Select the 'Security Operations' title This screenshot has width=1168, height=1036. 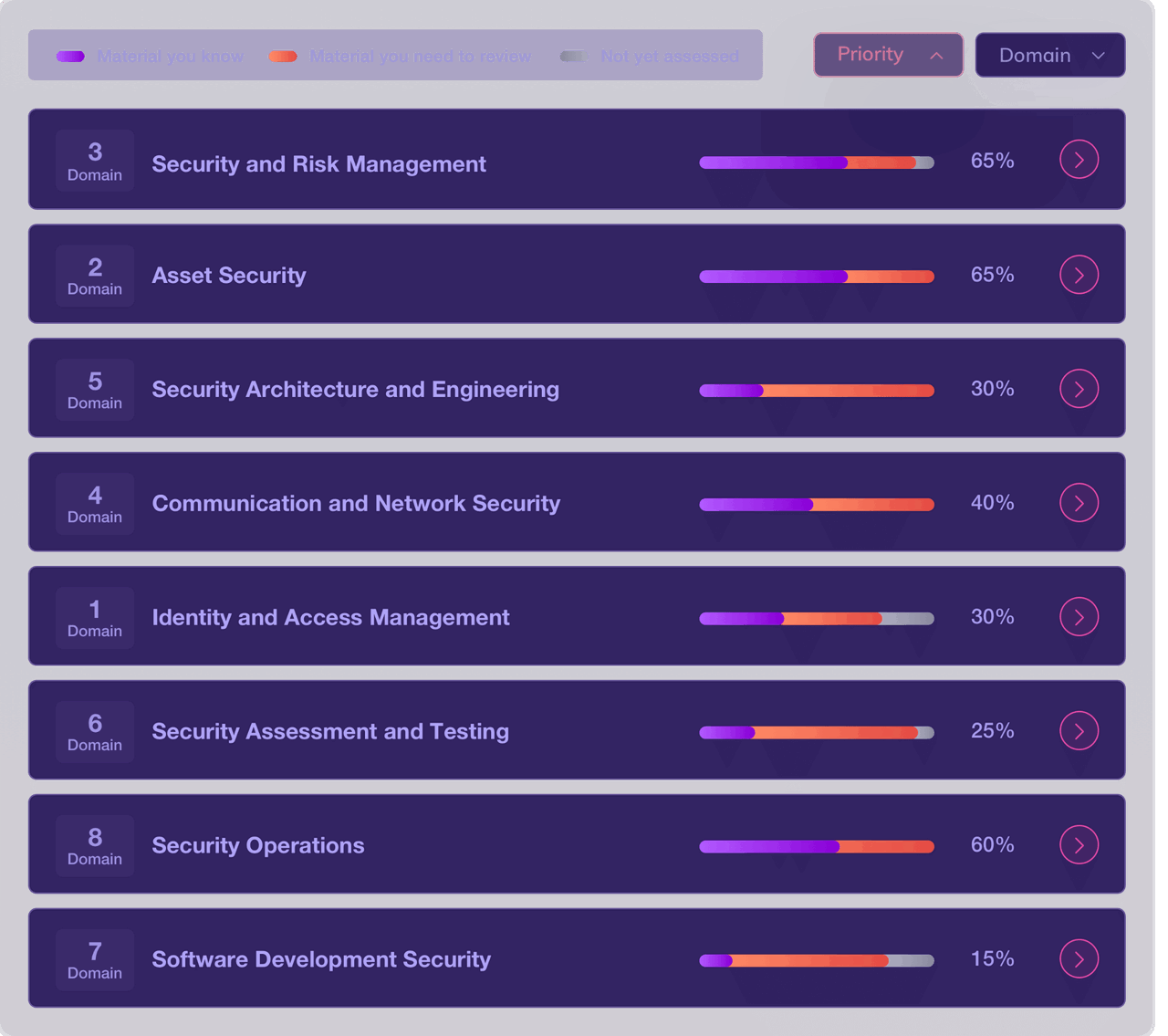pos(258,846)
